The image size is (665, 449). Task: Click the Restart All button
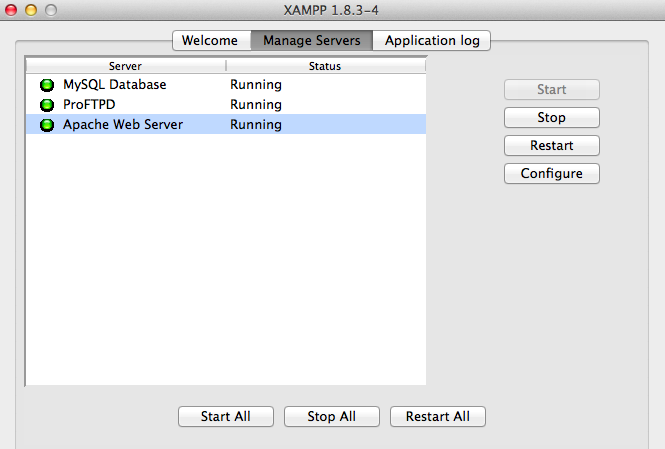point(438,417)
